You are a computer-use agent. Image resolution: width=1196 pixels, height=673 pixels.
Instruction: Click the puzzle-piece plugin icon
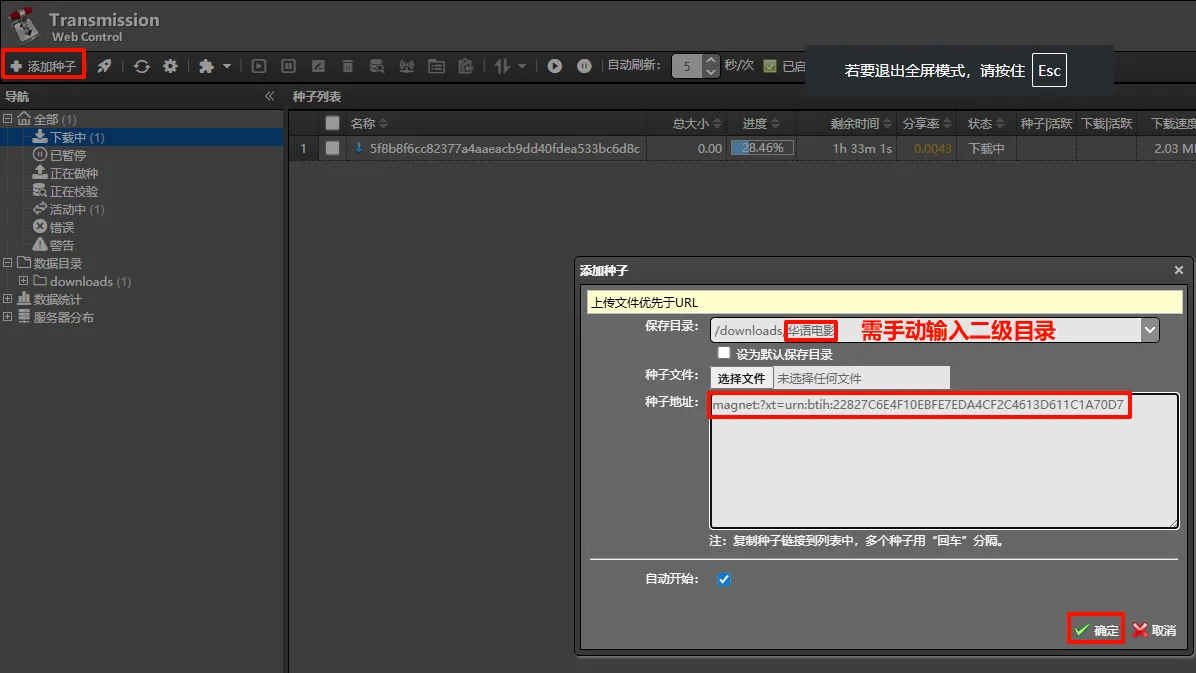click(x=207, y=66)
